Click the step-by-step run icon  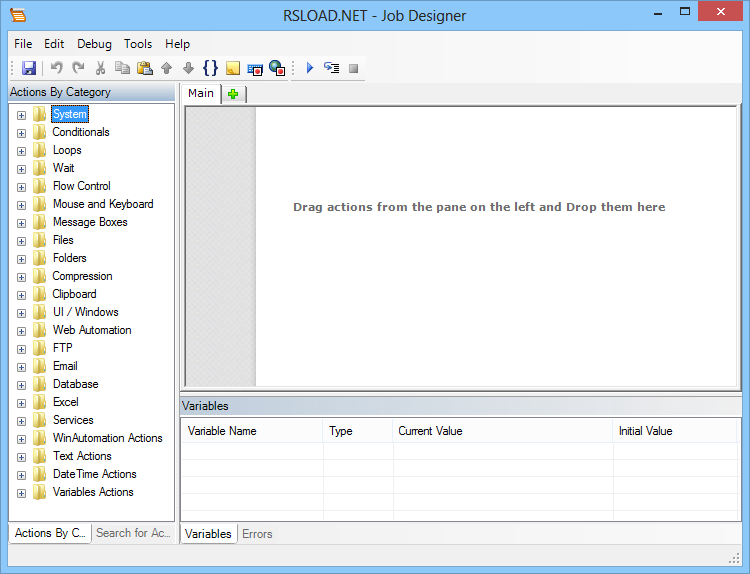pyautogui.click(x=331, y=68)
